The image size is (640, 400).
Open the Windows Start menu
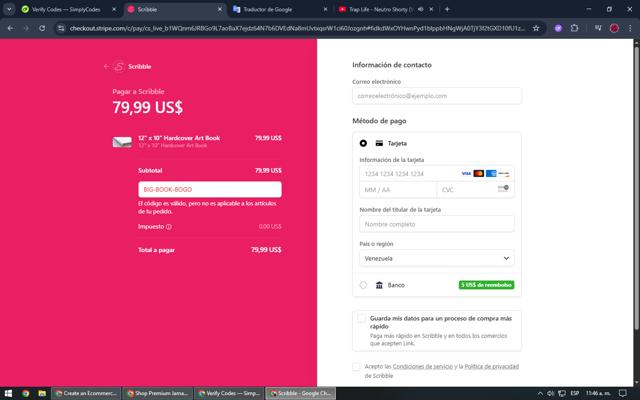point(8,393)
